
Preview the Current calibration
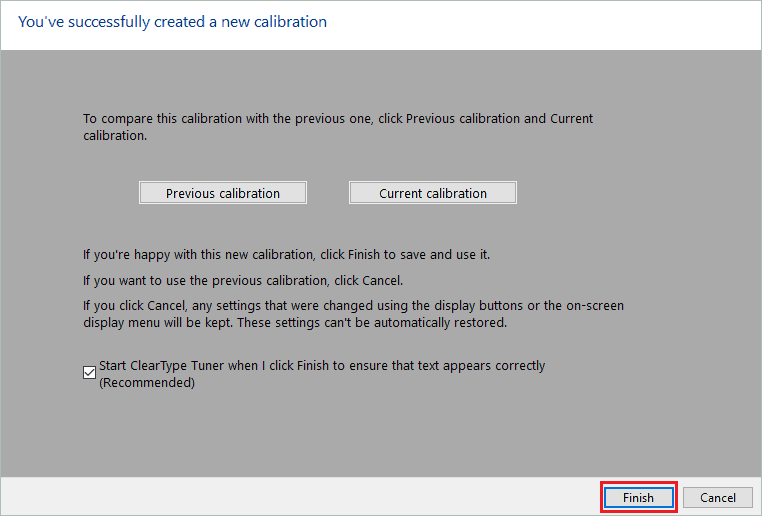(432, 193)
